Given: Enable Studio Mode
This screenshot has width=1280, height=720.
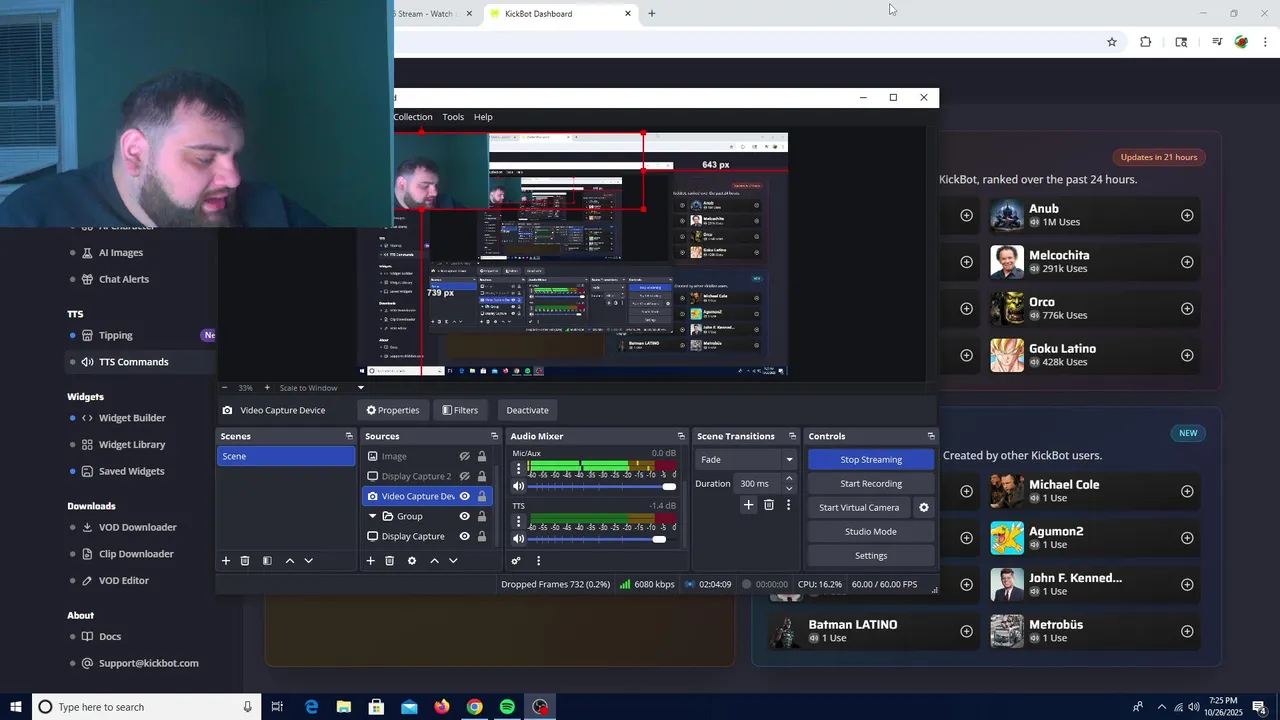Looking at the screenshot, I should click(x=871, y=531).
